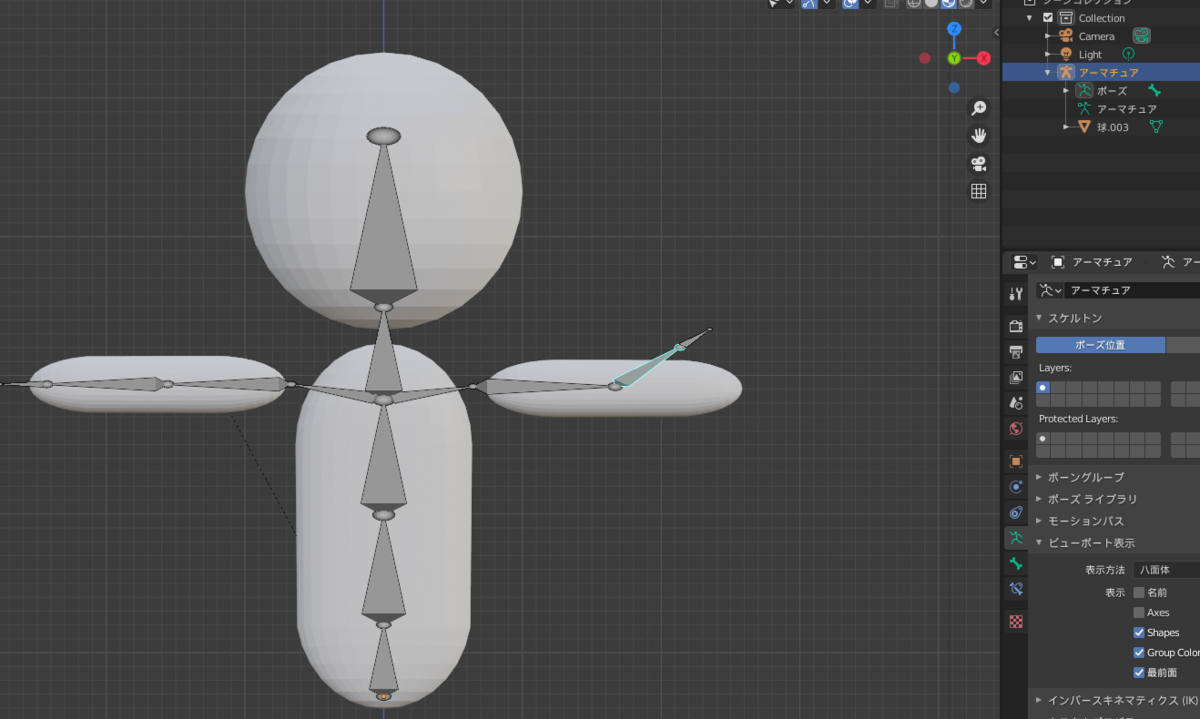Viewport: 1200px width, 719px height.
Task: Open the armature data-block browse dropdown
Action: [x=1050, y=290]
